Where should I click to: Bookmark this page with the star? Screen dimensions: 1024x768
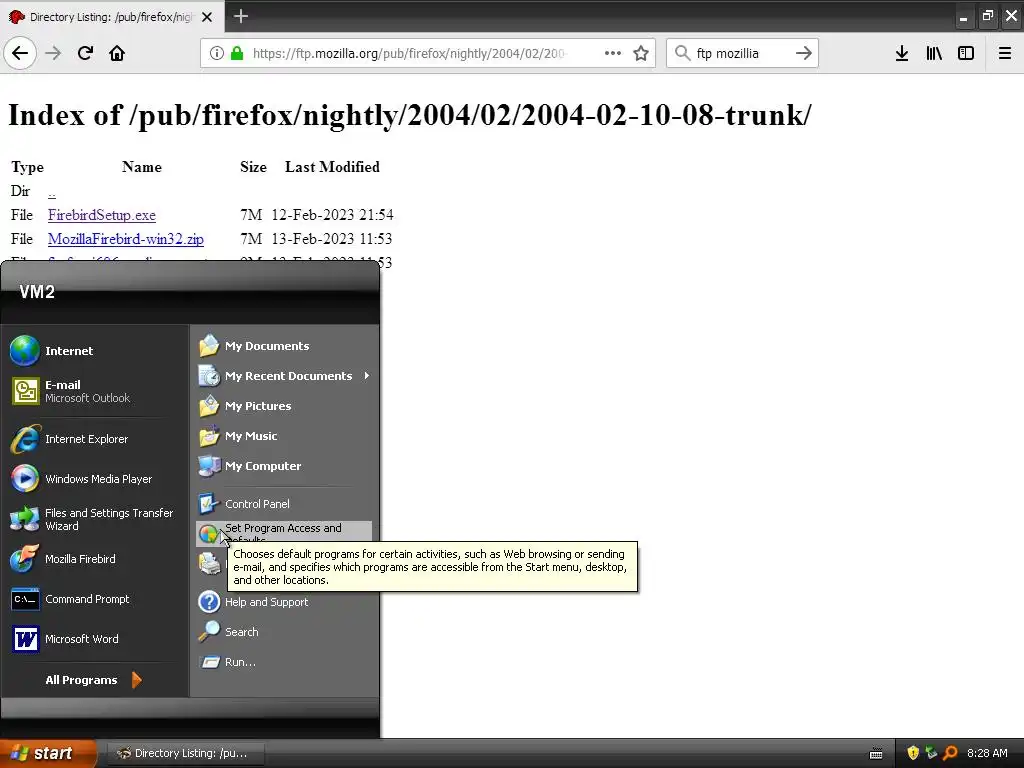pos(641,53)
